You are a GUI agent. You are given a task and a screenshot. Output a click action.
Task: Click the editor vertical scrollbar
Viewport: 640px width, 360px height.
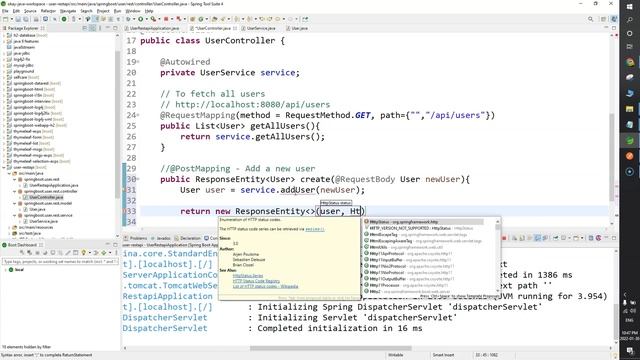pyautogui.click(x=612, y=157)
